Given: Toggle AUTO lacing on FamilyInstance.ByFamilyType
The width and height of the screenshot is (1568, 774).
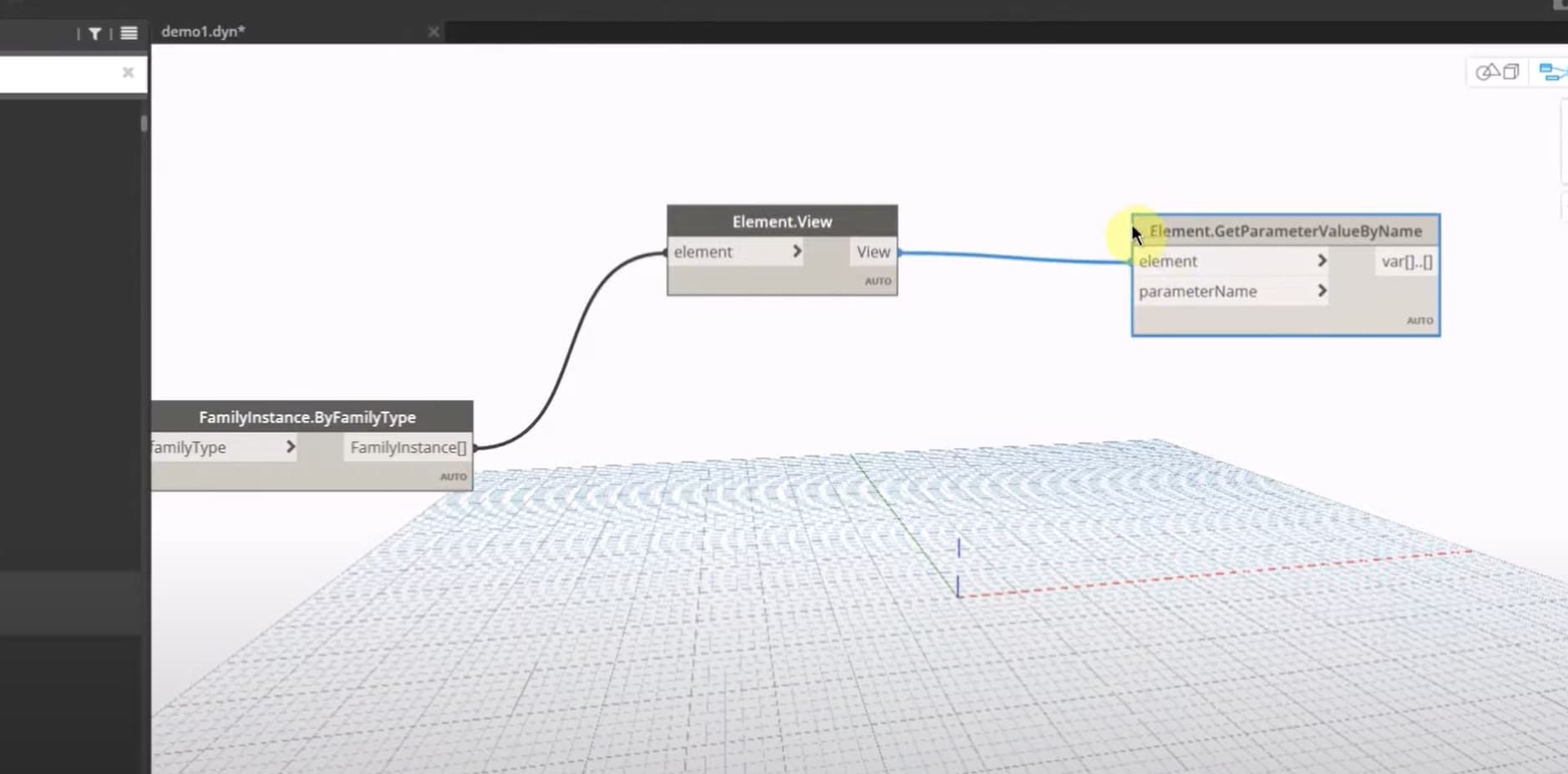Looking at the screenshot, I should (x=453, y=476).
